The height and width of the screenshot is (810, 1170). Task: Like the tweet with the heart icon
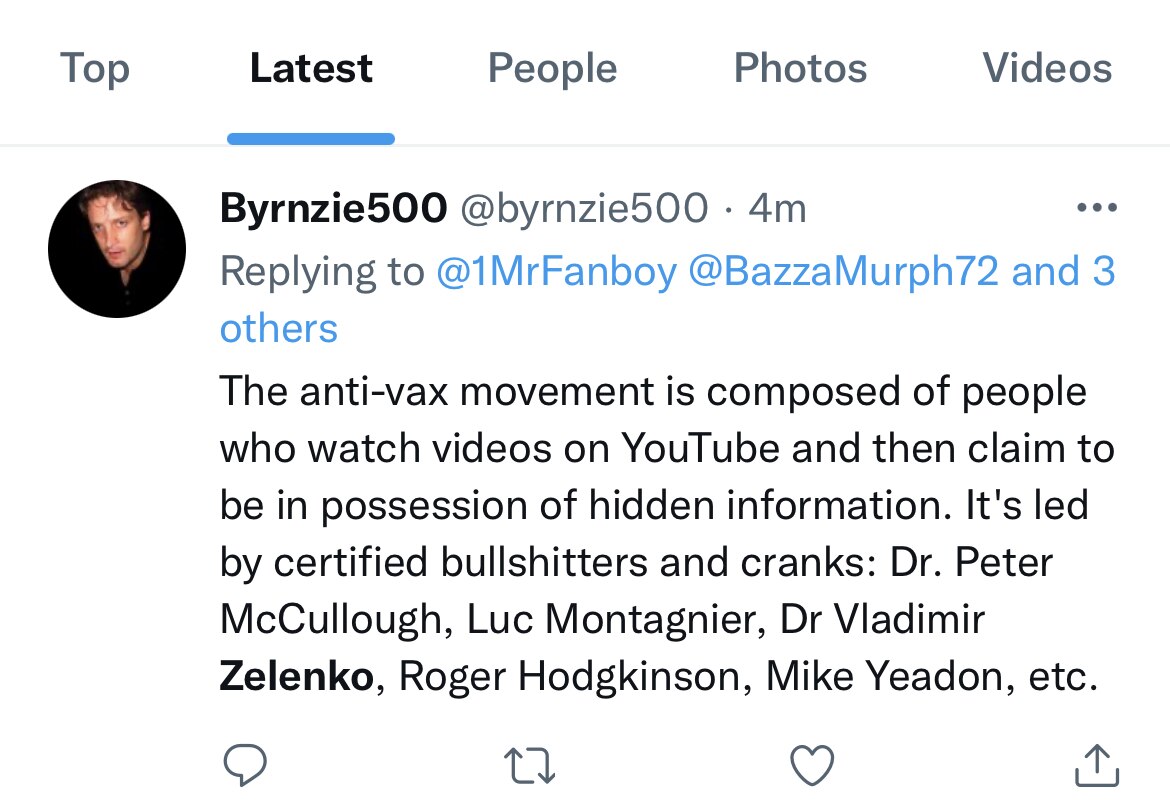pyautogui.click(x=812, y=765)
